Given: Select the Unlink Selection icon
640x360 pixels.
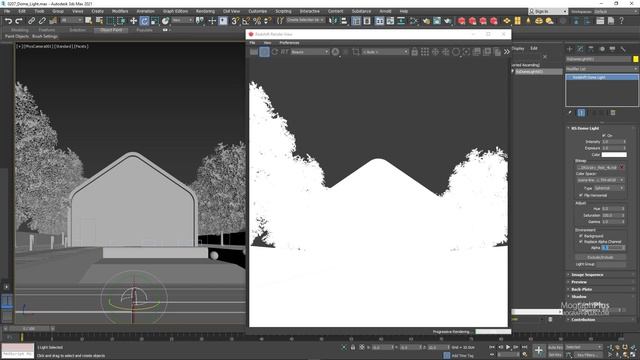Looking at the screenshot, I should pos(42,21).
